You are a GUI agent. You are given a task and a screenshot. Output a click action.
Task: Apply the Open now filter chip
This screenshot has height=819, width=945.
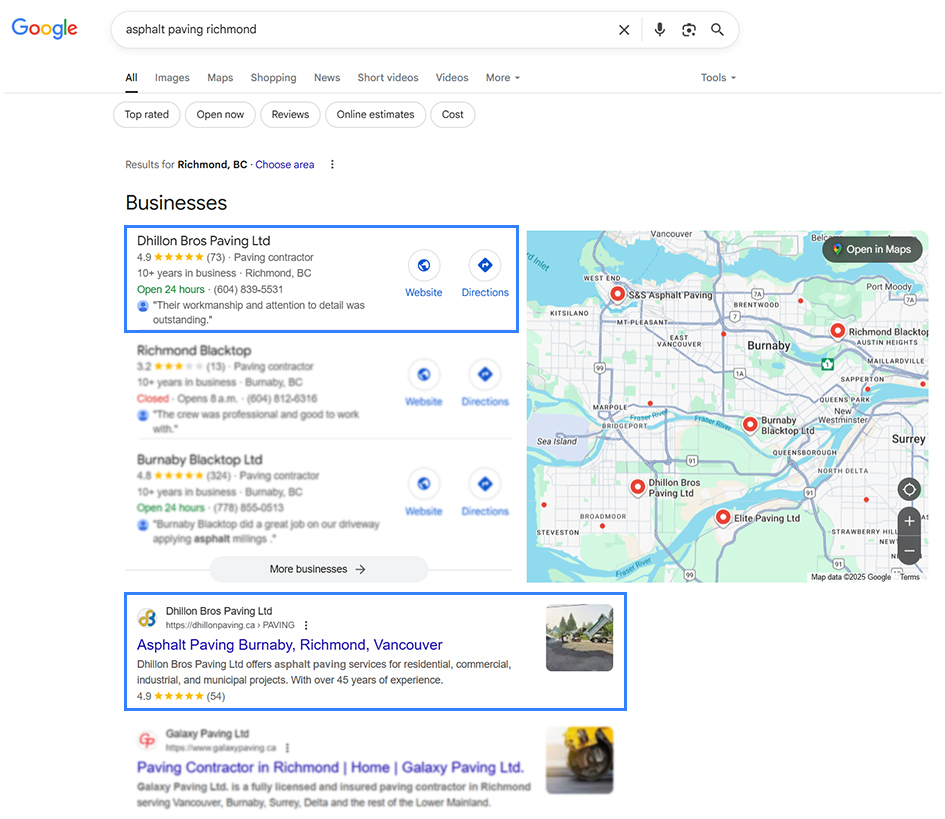220,115
